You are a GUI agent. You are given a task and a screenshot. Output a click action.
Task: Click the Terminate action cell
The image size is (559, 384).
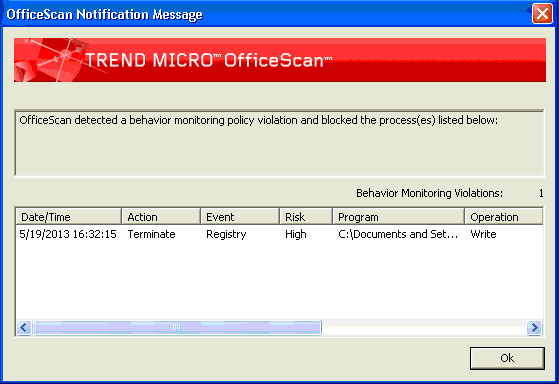tap(152, 234)
